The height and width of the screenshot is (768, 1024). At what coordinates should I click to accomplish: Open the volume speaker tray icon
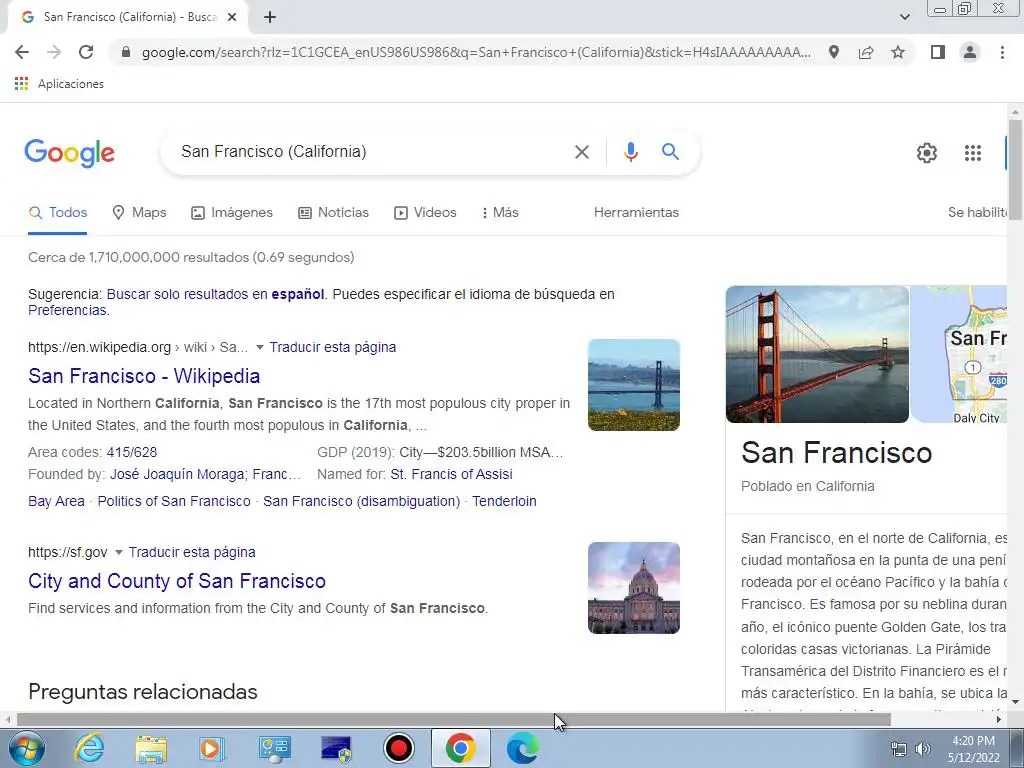(922, 749)
